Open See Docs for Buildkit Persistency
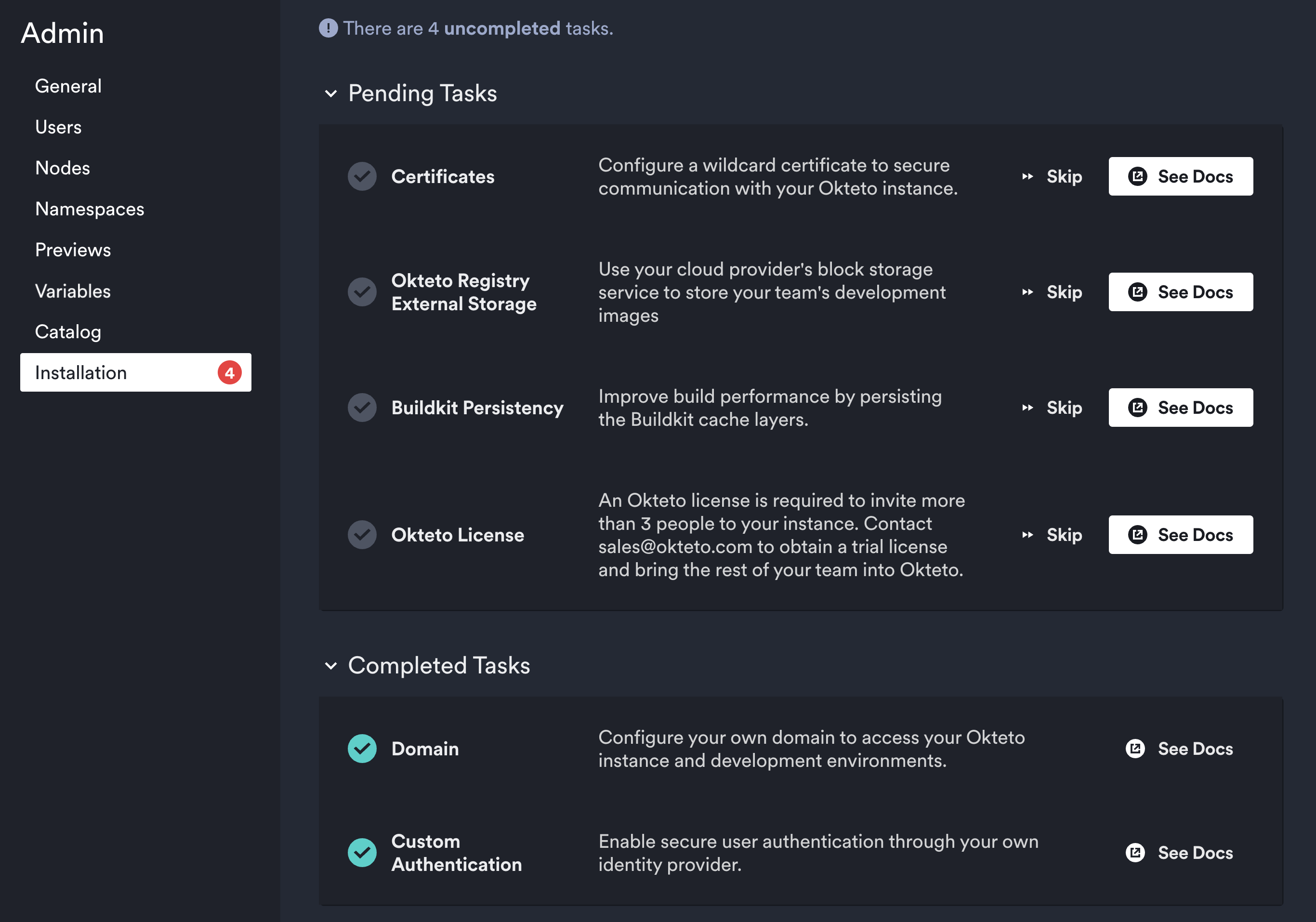The image size is (1316, 922). coord(1181,408)
